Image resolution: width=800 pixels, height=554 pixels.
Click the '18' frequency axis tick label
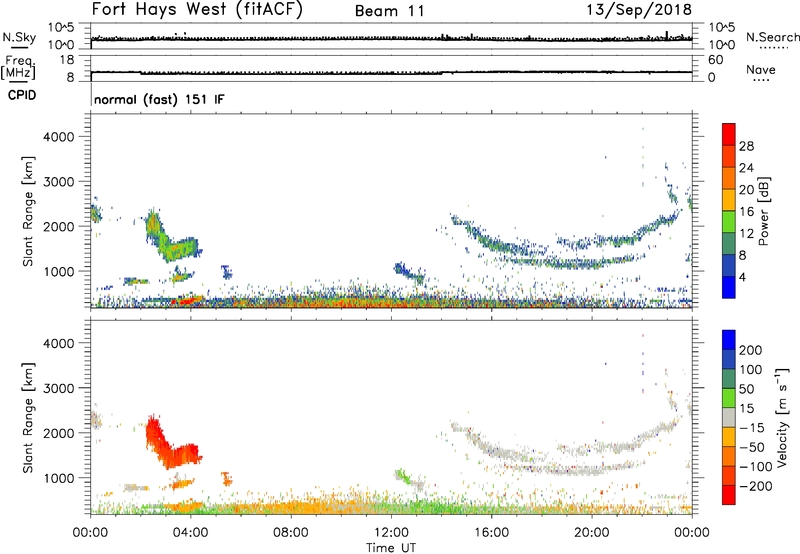click(x=67, y=60)
